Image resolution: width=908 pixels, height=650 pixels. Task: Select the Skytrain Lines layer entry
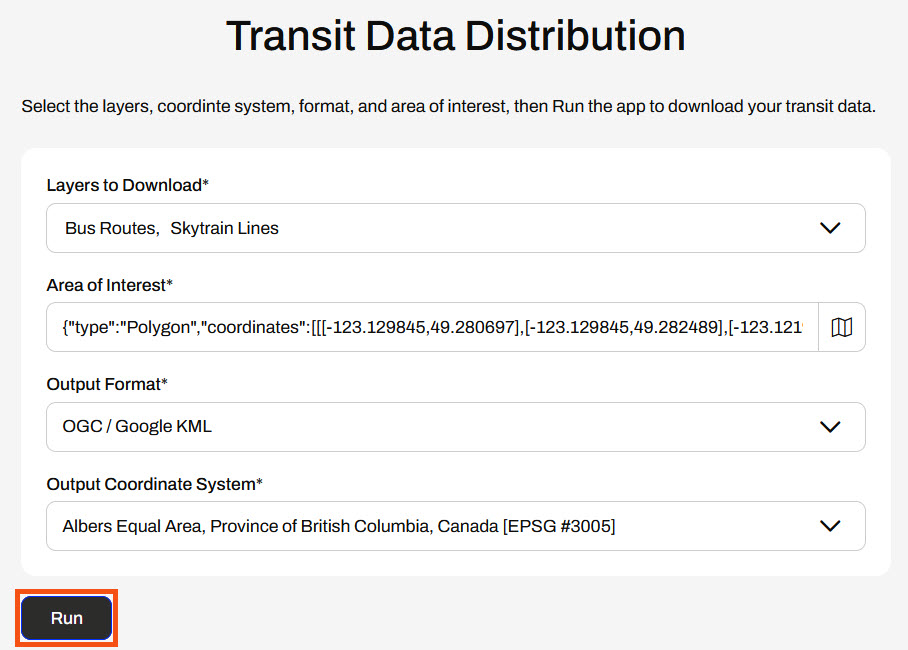point(224,228)
